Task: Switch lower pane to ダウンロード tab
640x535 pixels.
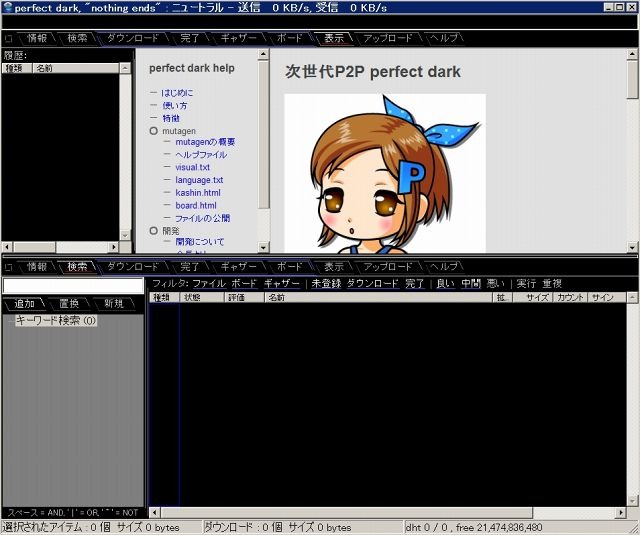Action: tap(132, 266)
